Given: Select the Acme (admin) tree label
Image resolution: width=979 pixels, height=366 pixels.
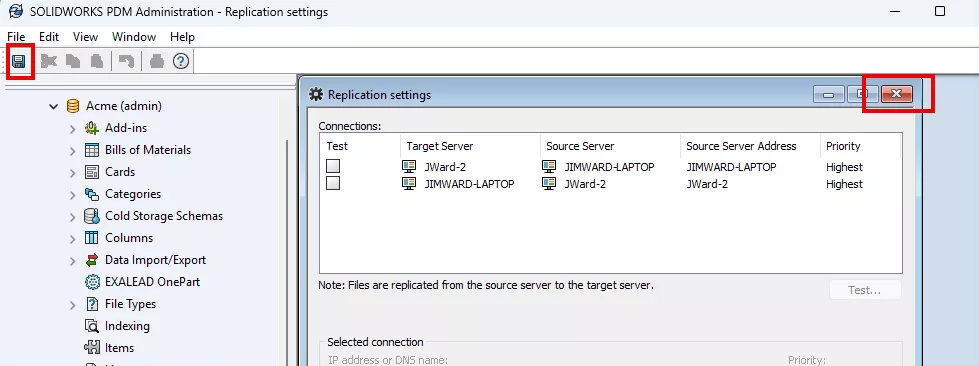Looking at the screenshot, I should point(124,106).
